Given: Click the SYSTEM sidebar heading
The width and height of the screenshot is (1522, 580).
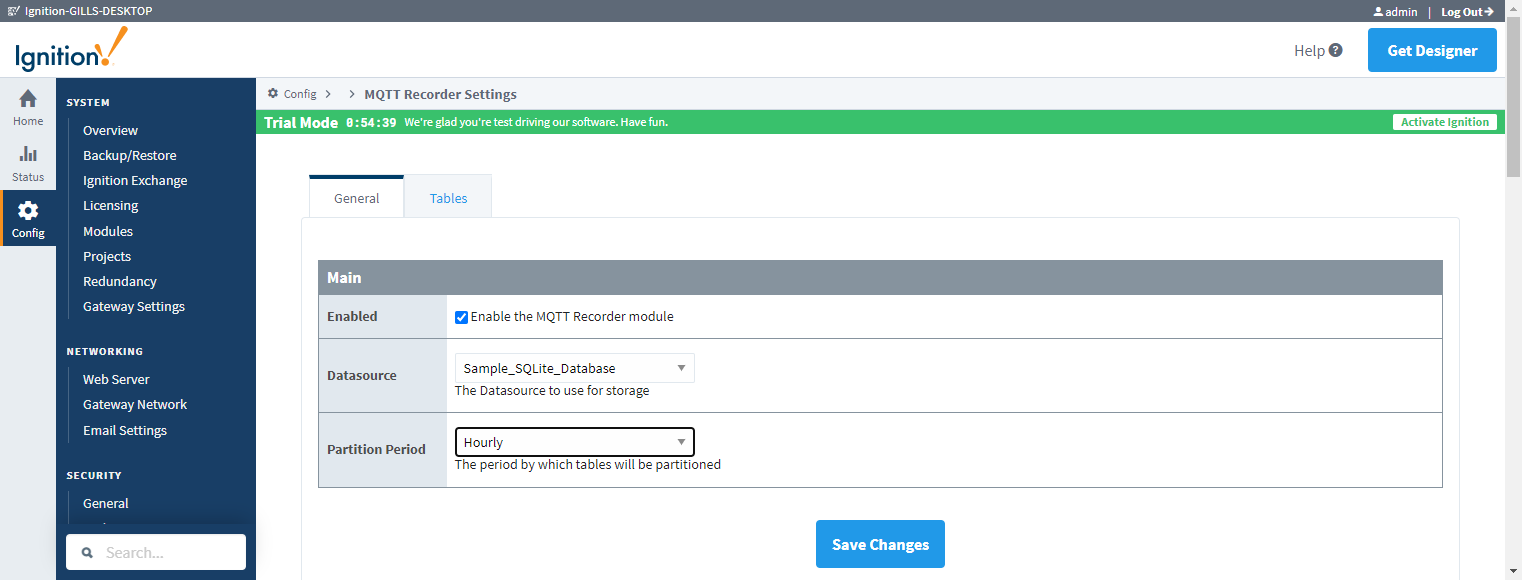Looking at the screenshot, I should [88, 102].
